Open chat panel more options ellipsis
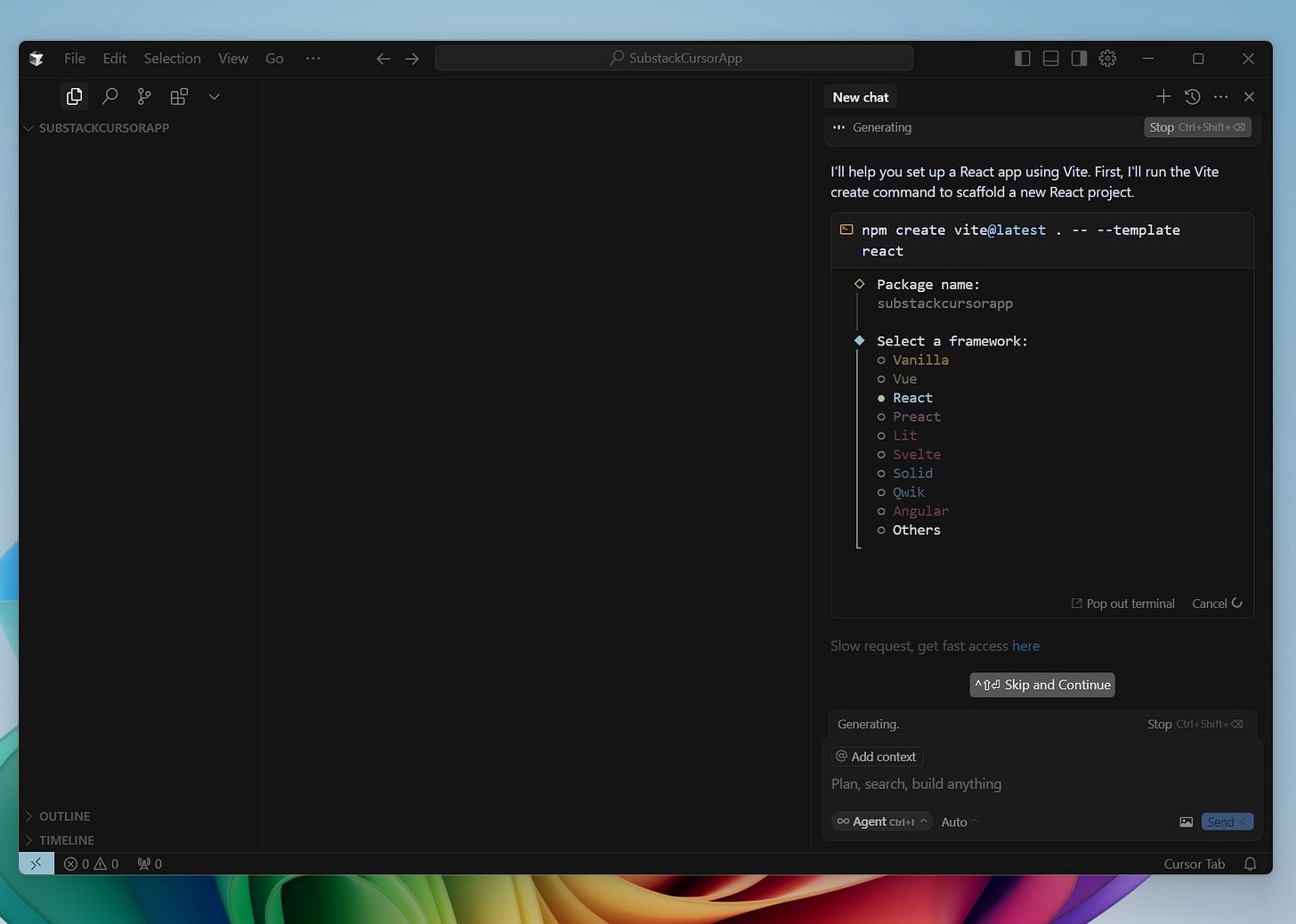The width and height of the screenshot is (1296, 924). 1220,96
